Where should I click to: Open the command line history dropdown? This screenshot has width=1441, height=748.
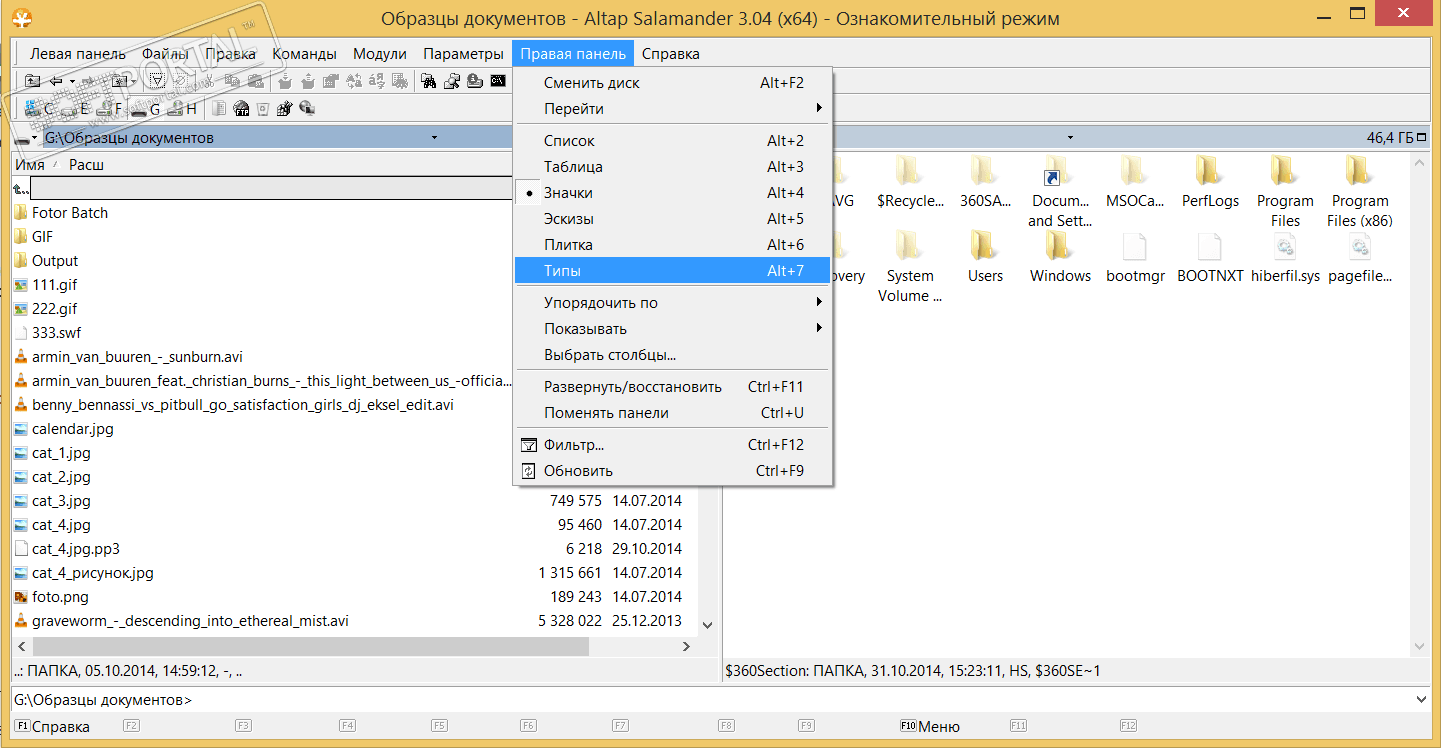click(1422, 700)
